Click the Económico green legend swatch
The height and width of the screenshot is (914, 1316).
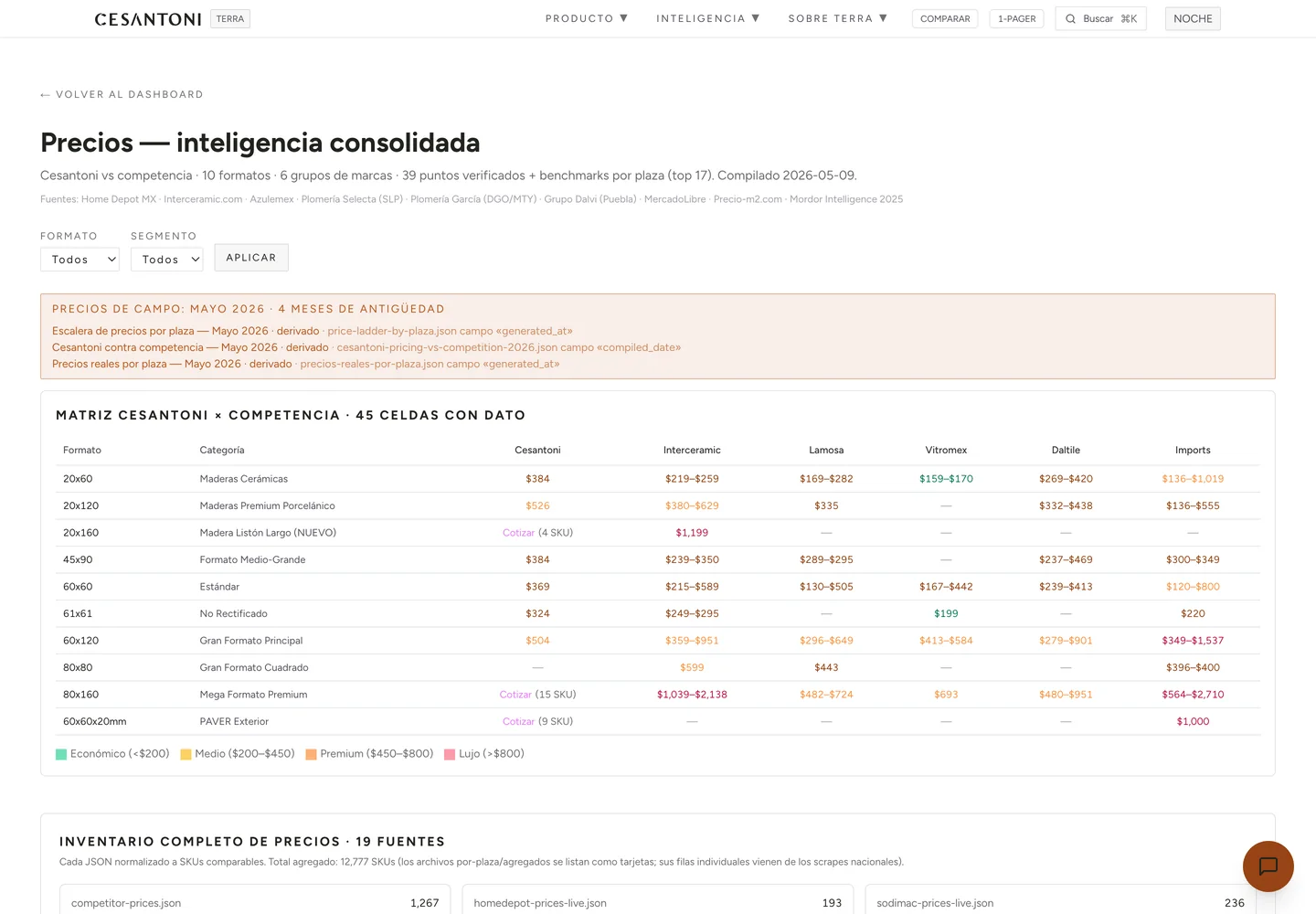61,755
